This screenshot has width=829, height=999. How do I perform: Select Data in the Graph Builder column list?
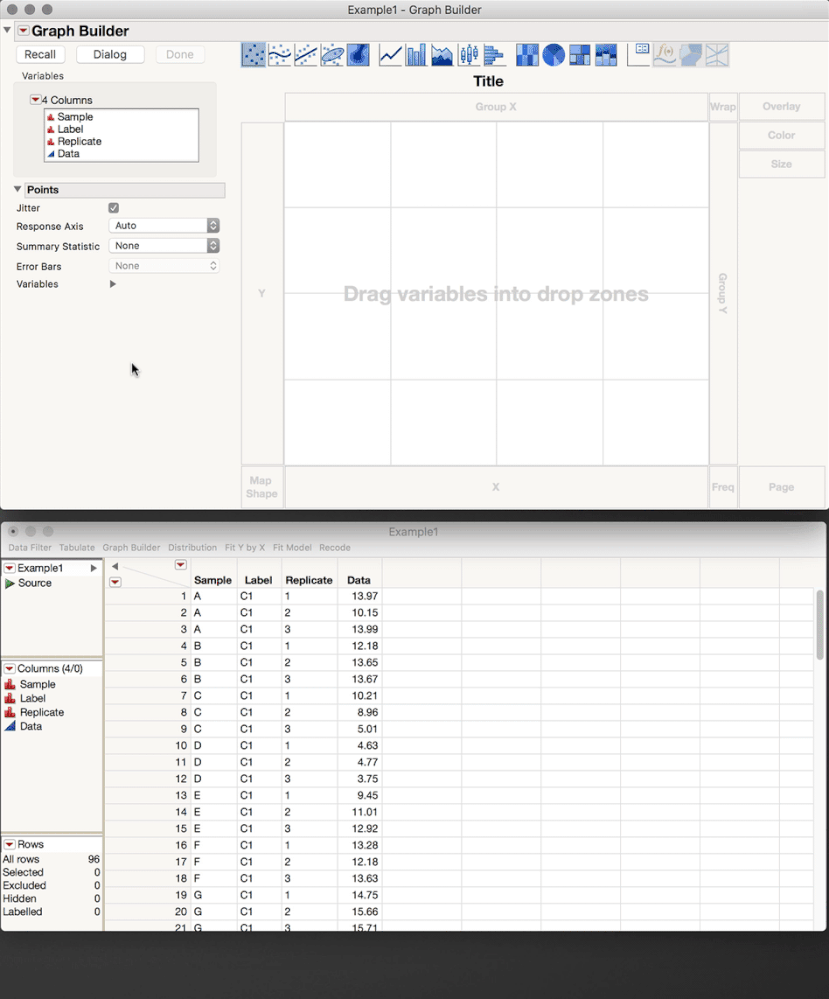[68, 154]
